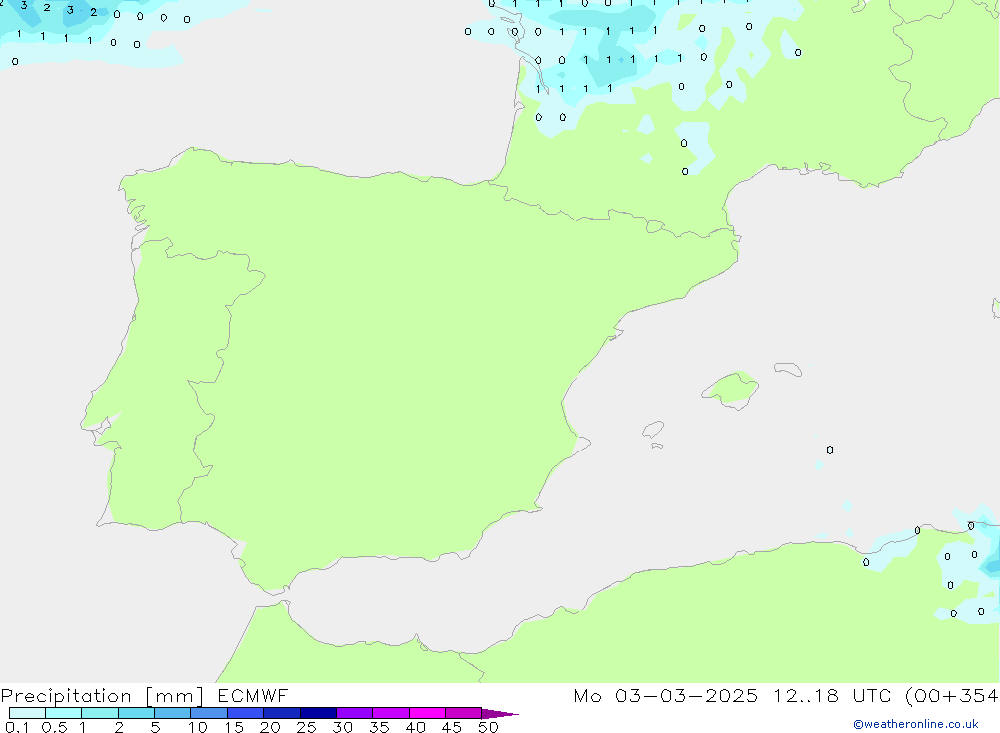1000x733 pixels.
Task: Click the 20–25 mm dark blue swatch
Action: [x=281, y=713]
